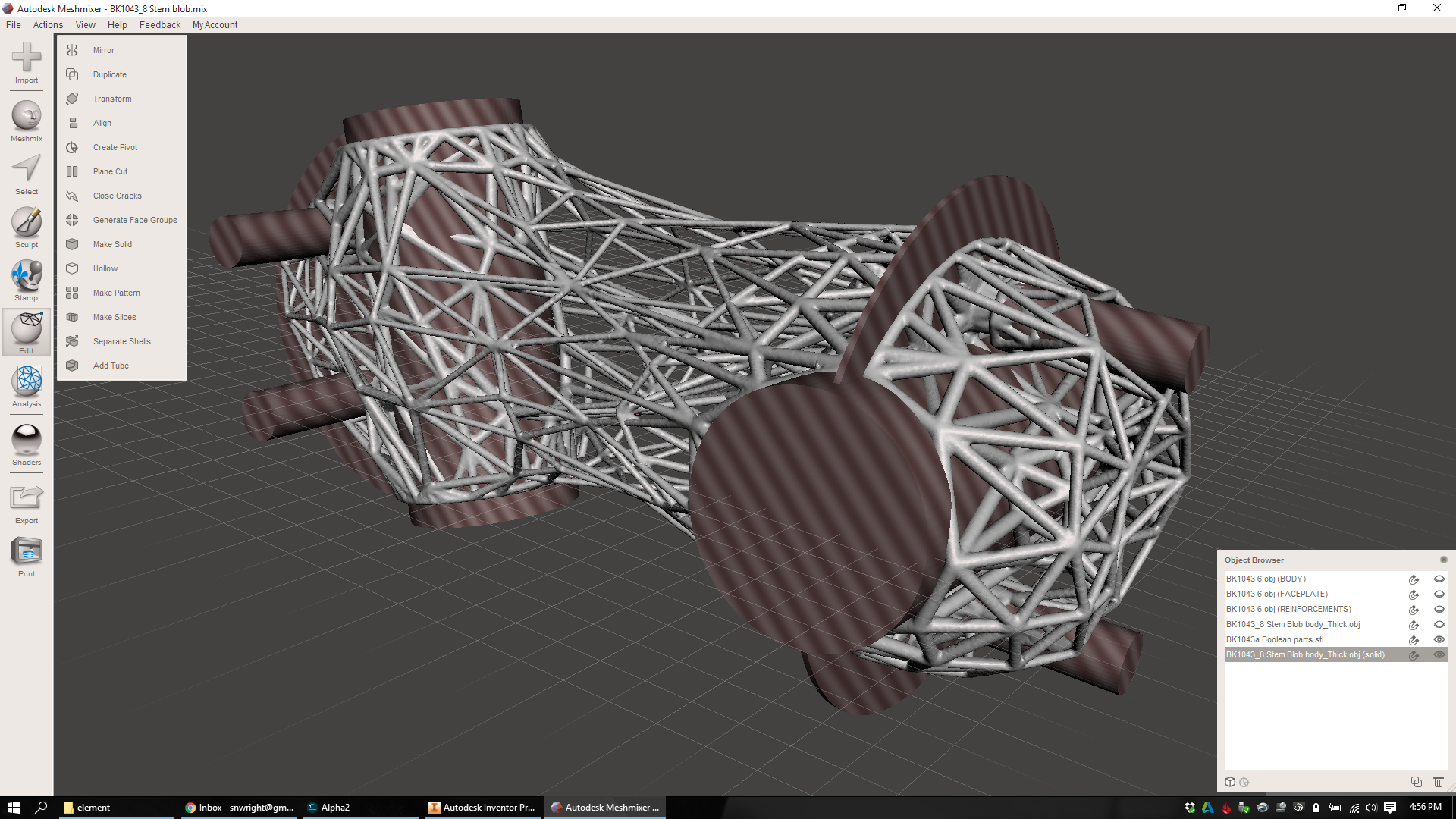Open the Meshmix tool
This screenshot has height=819, width=1456.
[27, 117]
